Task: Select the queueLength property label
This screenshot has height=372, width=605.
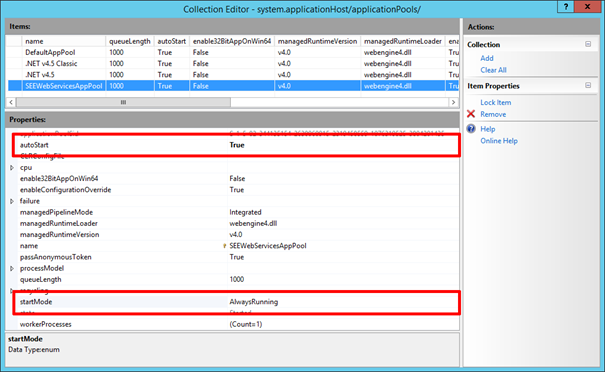Action: point(41,279)
